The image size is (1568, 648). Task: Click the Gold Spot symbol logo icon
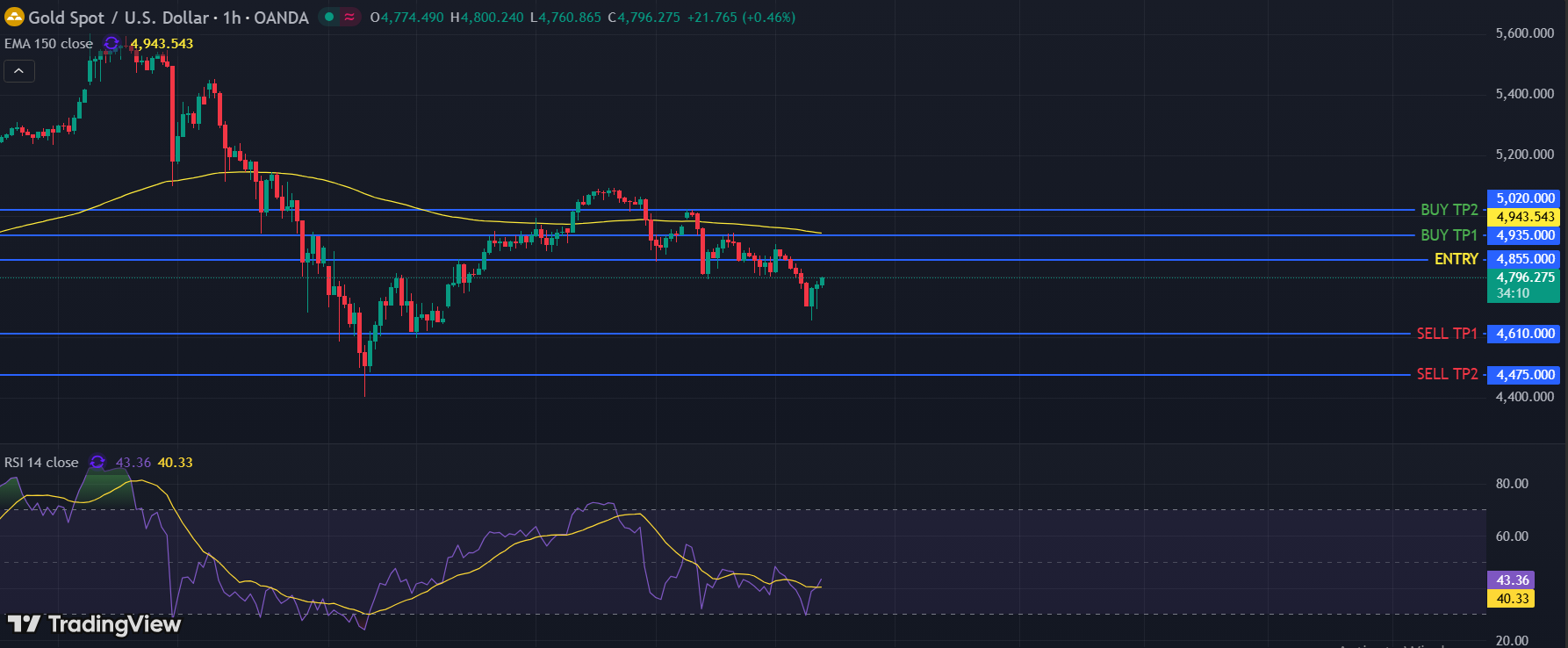tap(14, 17)
